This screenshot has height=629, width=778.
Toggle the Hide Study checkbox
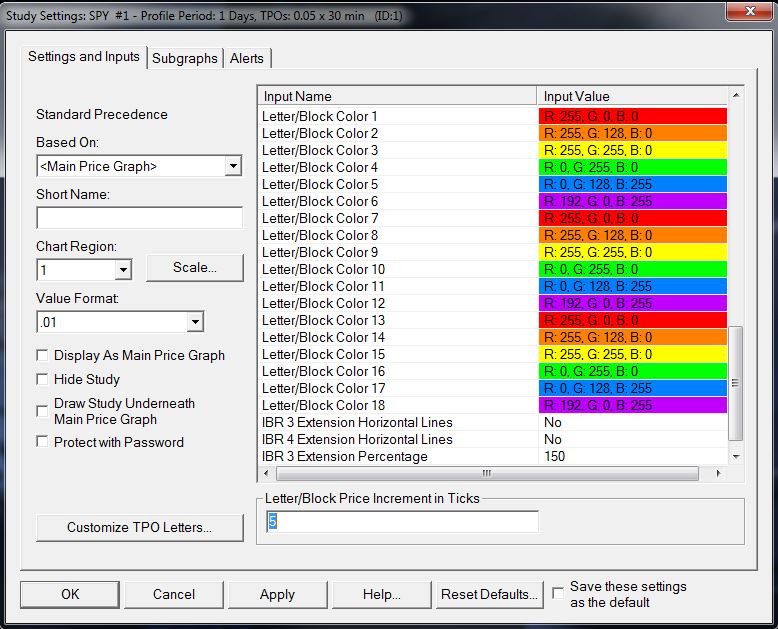(43, 379)
